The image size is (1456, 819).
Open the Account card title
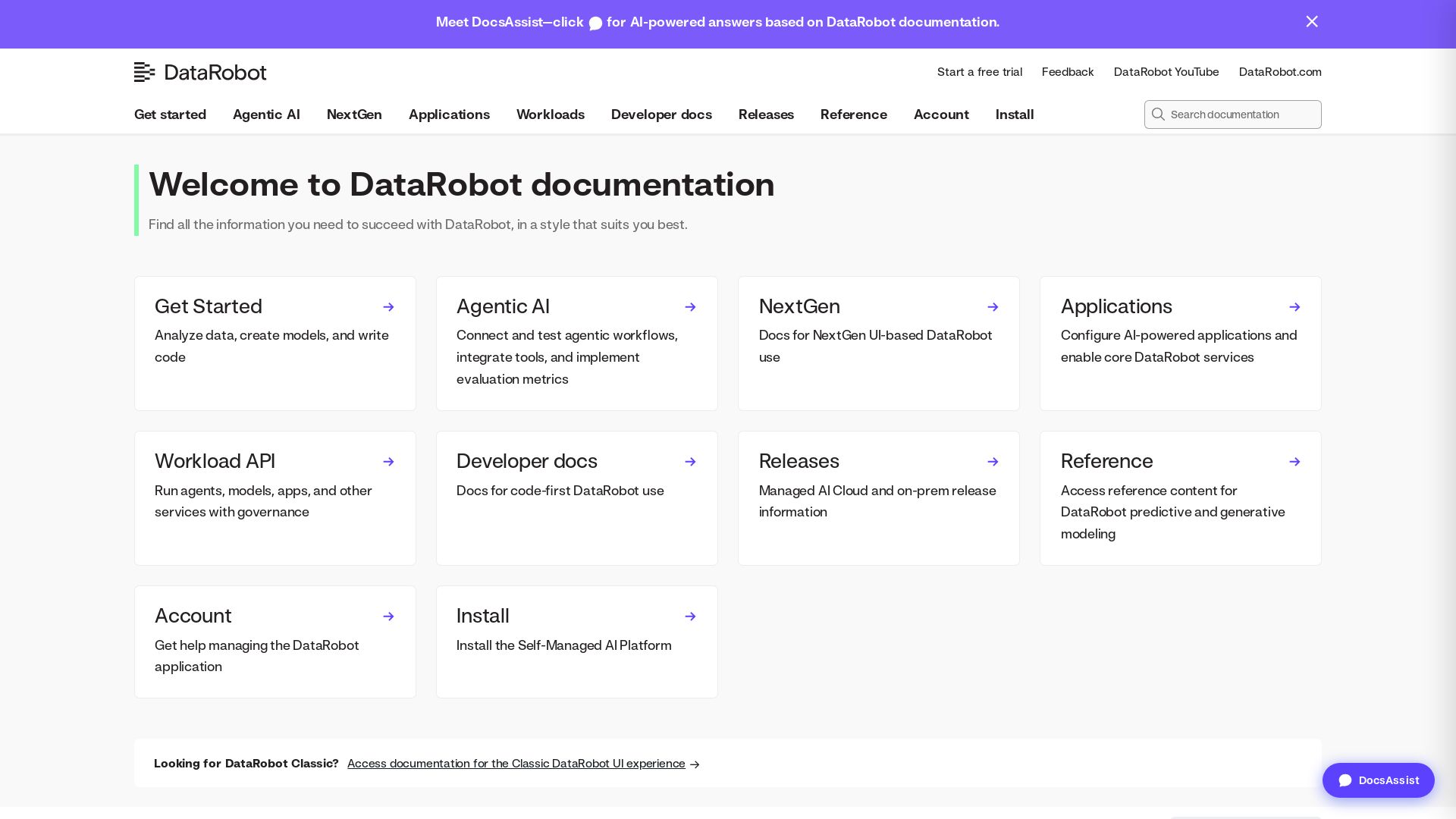[x=193, y=616]
